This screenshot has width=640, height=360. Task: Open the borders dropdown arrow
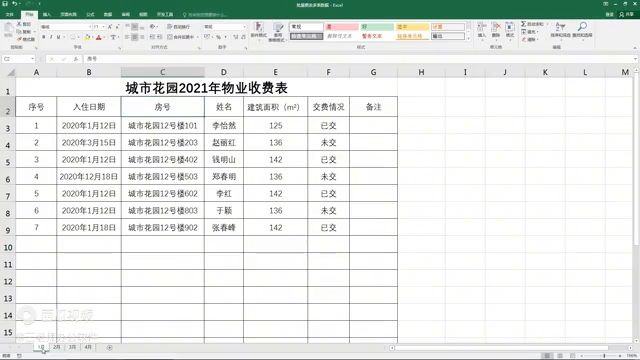78,37
